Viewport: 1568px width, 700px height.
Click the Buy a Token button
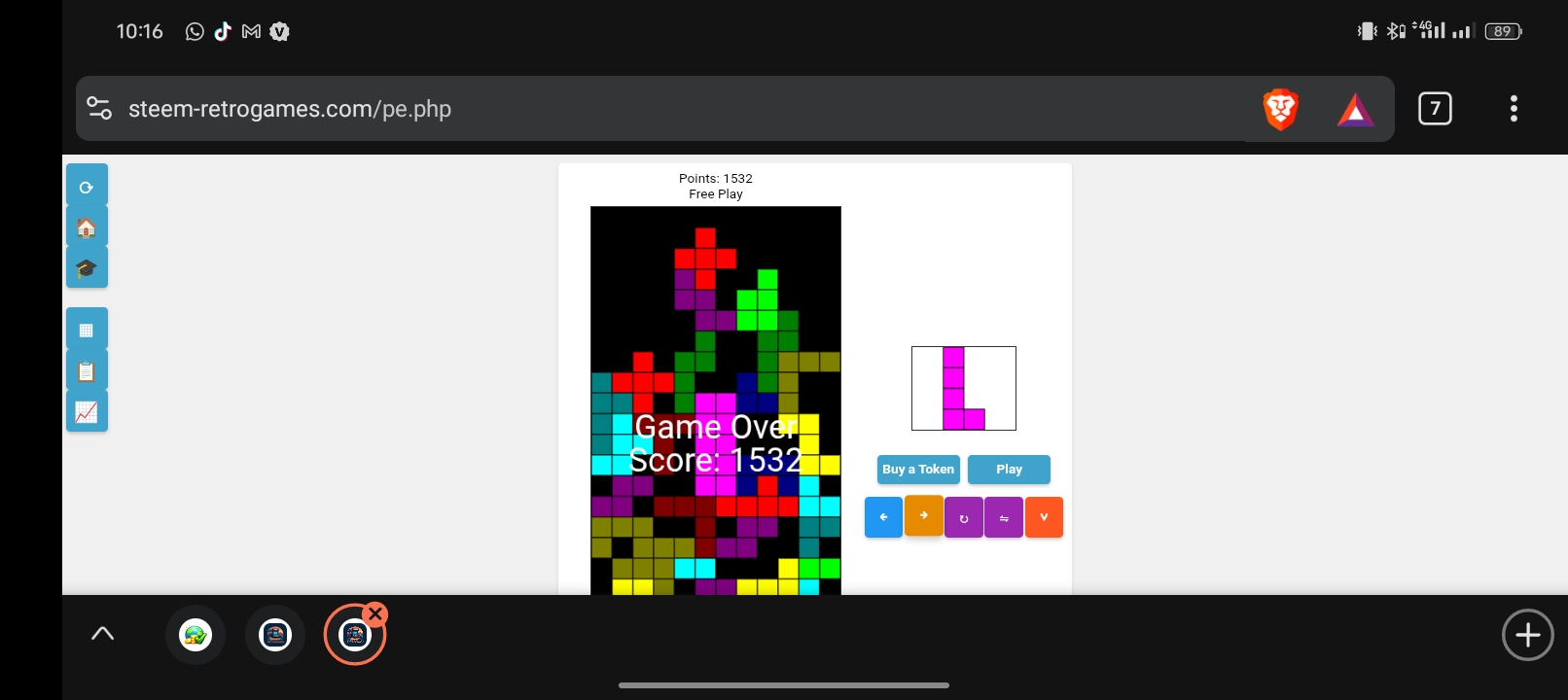pos(918,470)
